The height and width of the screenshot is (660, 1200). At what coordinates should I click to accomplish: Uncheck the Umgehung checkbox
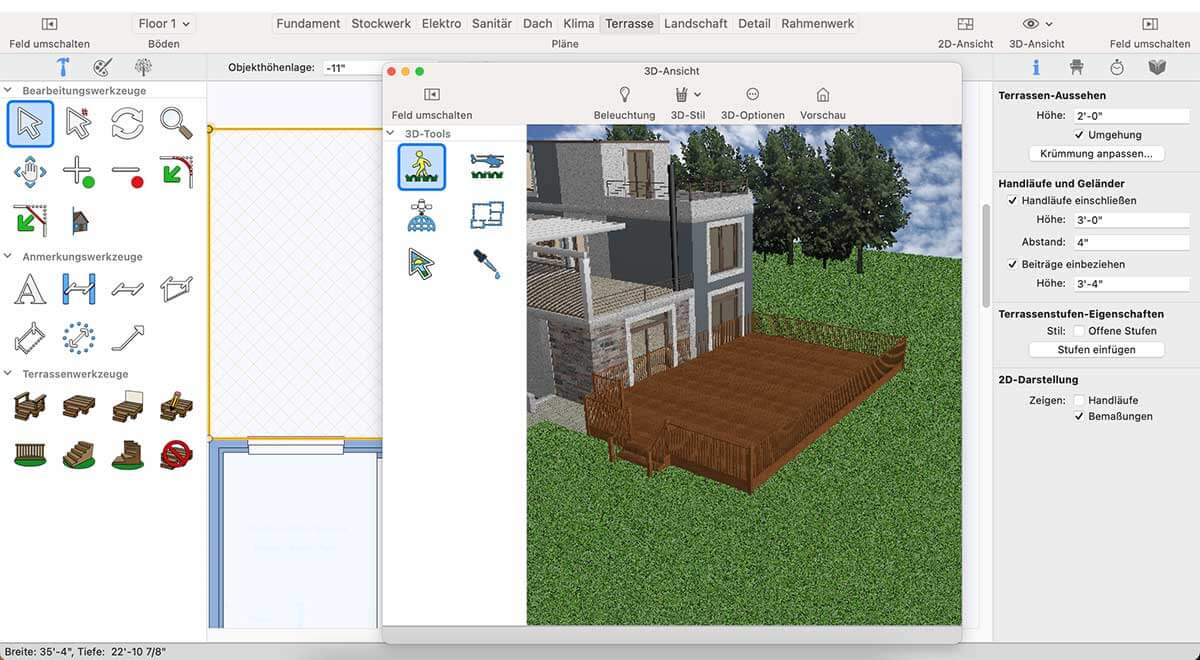click(x=1080, y=135)
